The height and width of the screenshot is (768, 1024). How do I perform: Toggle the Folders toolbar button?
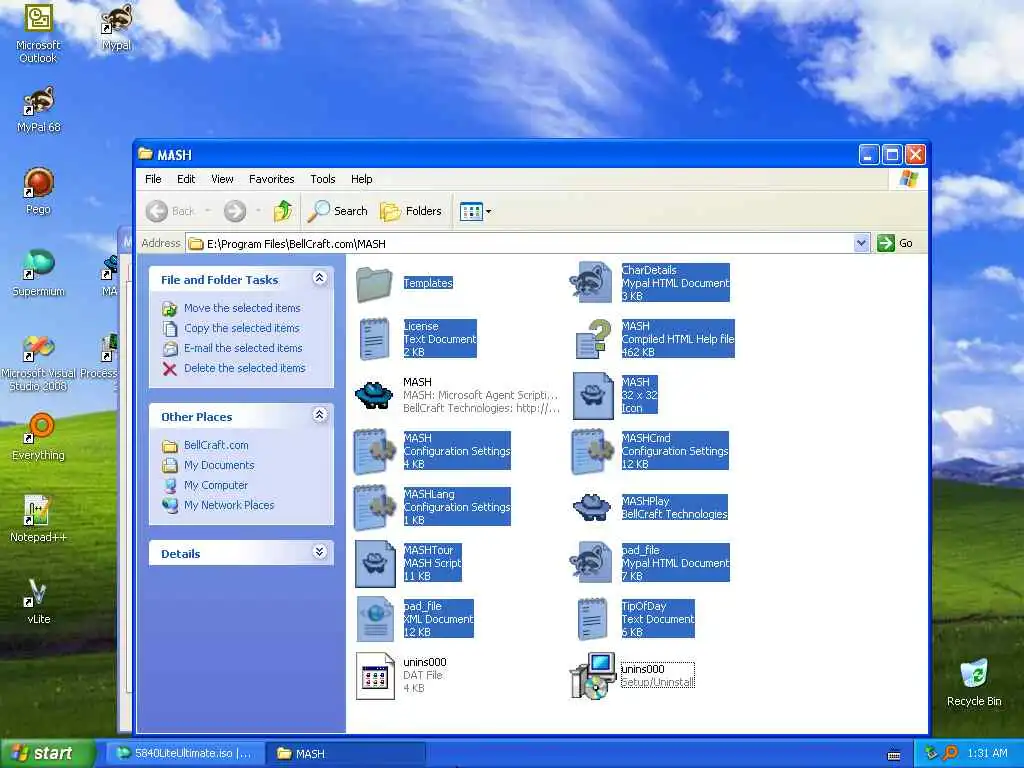tap(411, 211)
